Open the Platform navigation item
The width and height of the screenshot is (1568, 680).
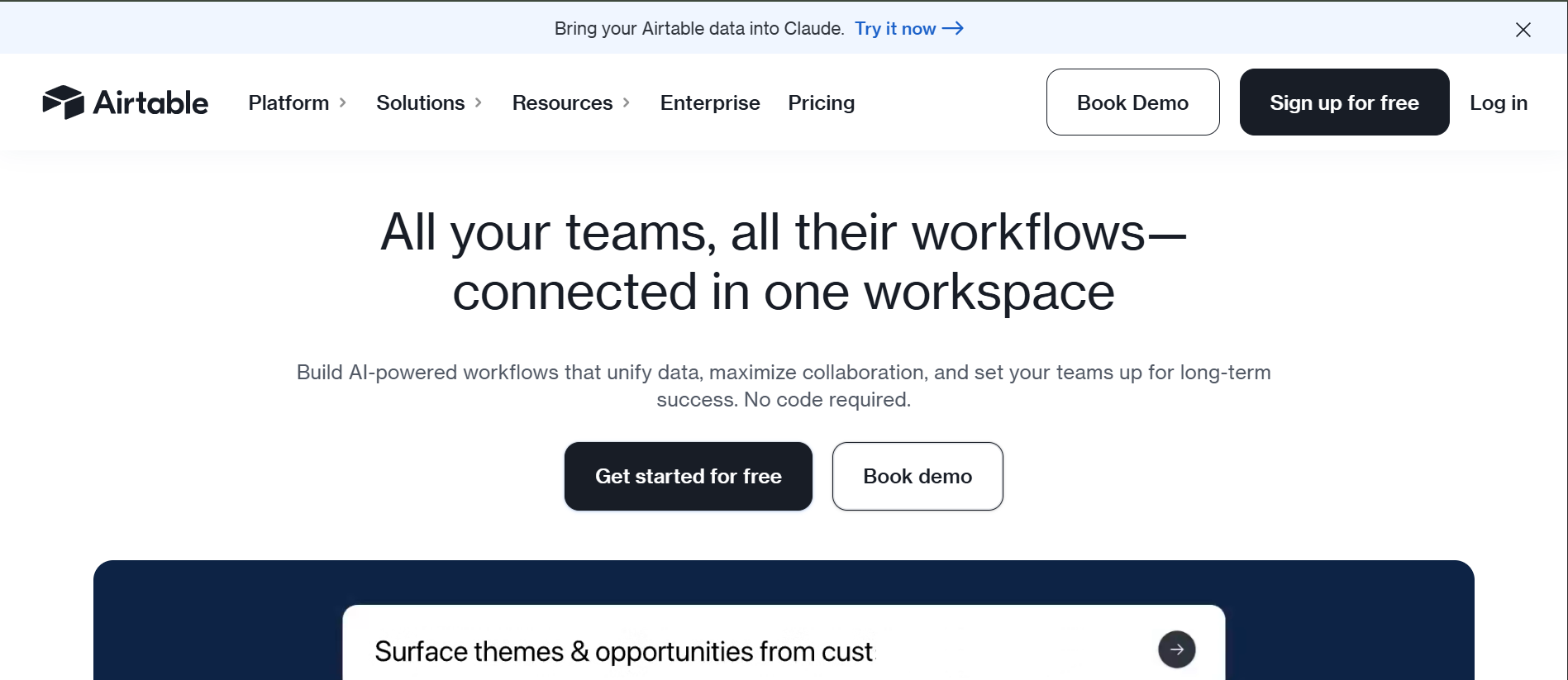pos(288,102)
